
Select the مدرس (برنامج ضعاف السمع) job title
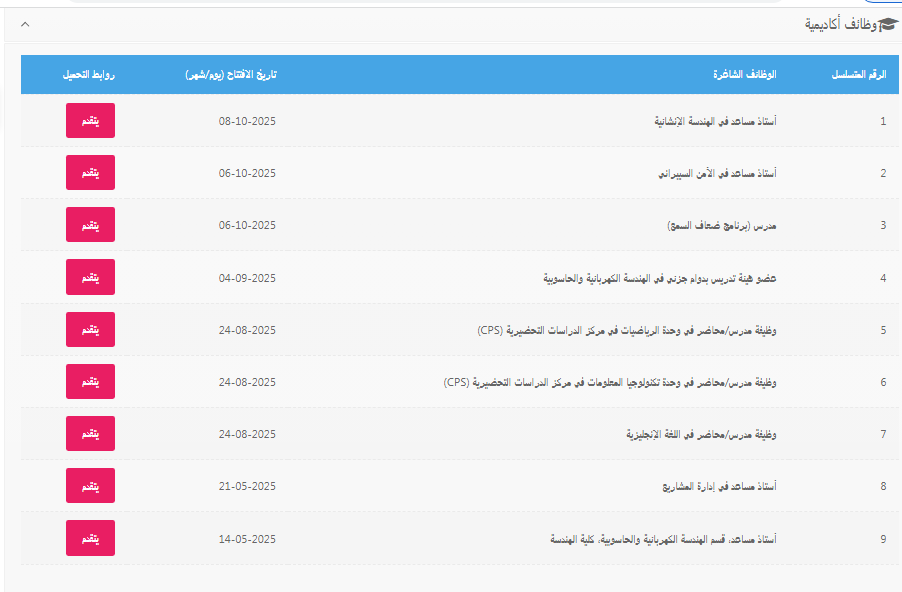(722, 225)
